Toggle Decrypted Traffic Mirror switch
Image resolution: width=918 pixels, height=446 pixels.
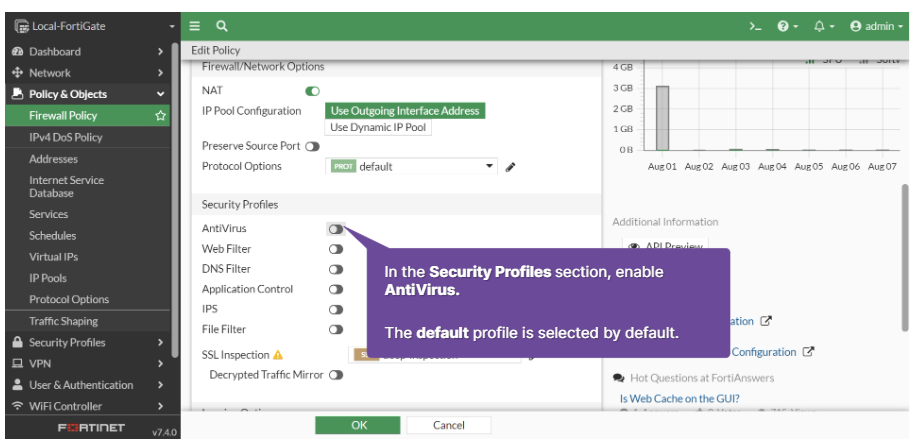[x=335, y=375]
